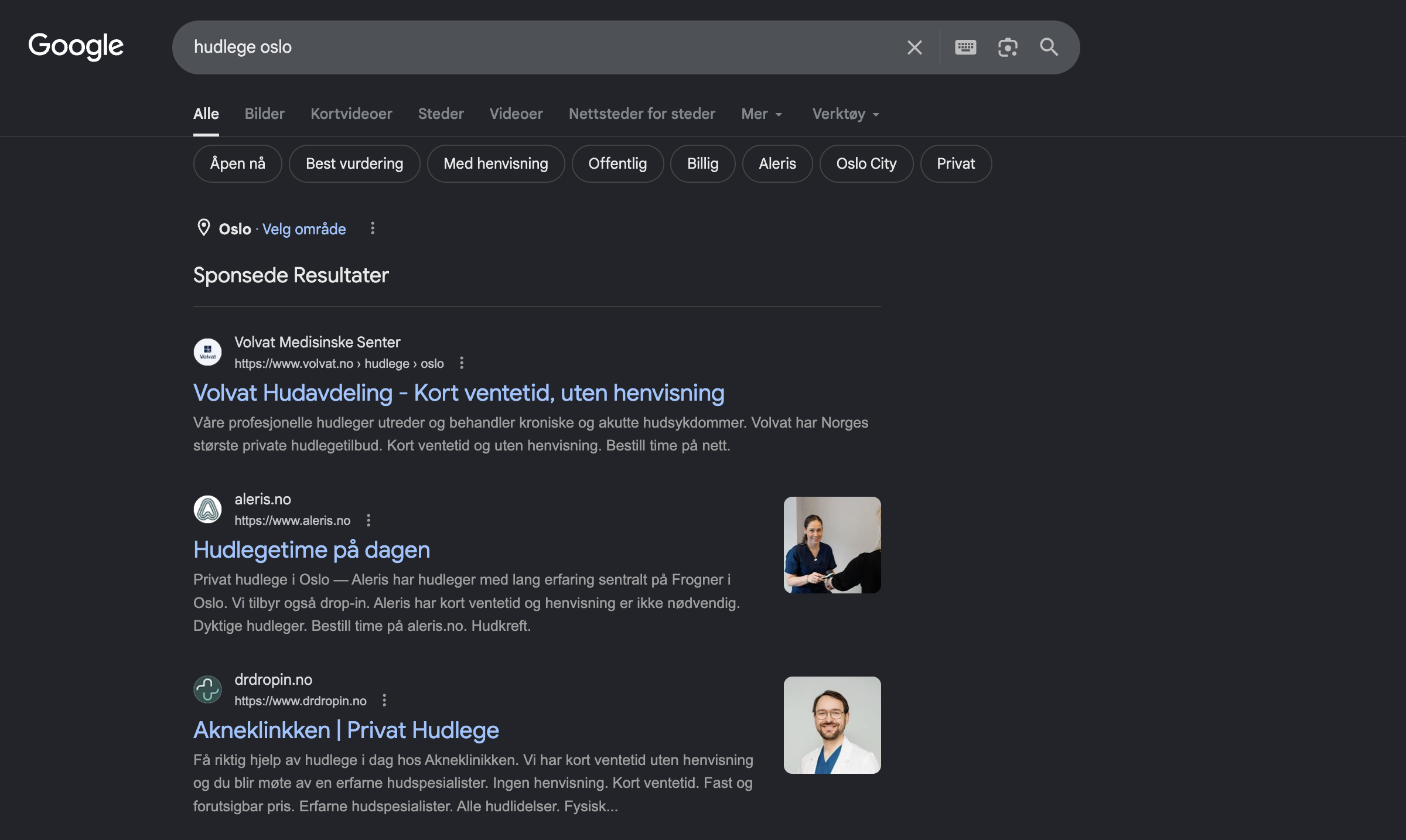This screenshot has height=840, width=1406.
Task: Open the options menu next to Velg område
Action: [373, 228]
